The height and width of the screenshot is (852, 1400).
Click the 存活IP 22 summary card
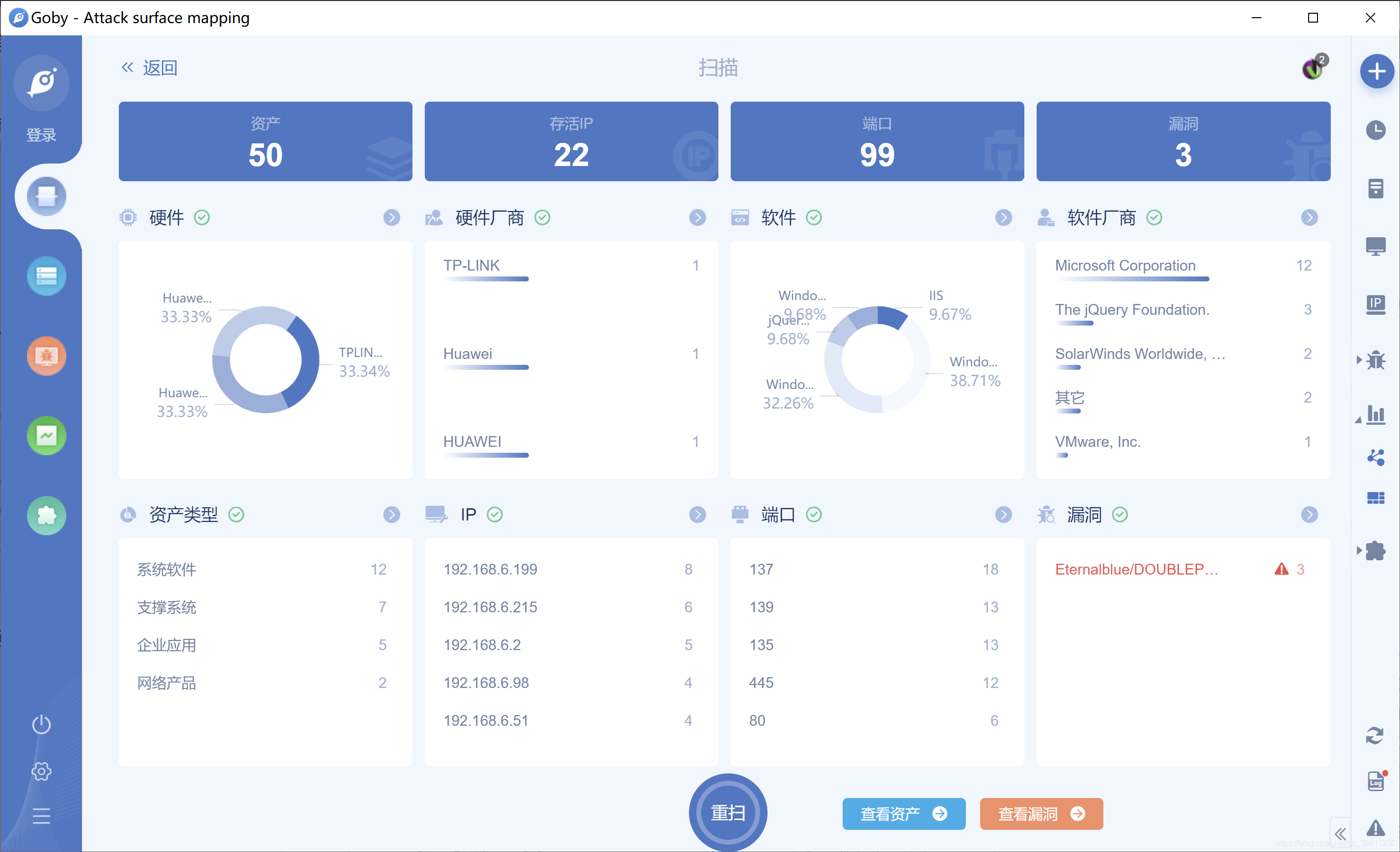point(571,141)
